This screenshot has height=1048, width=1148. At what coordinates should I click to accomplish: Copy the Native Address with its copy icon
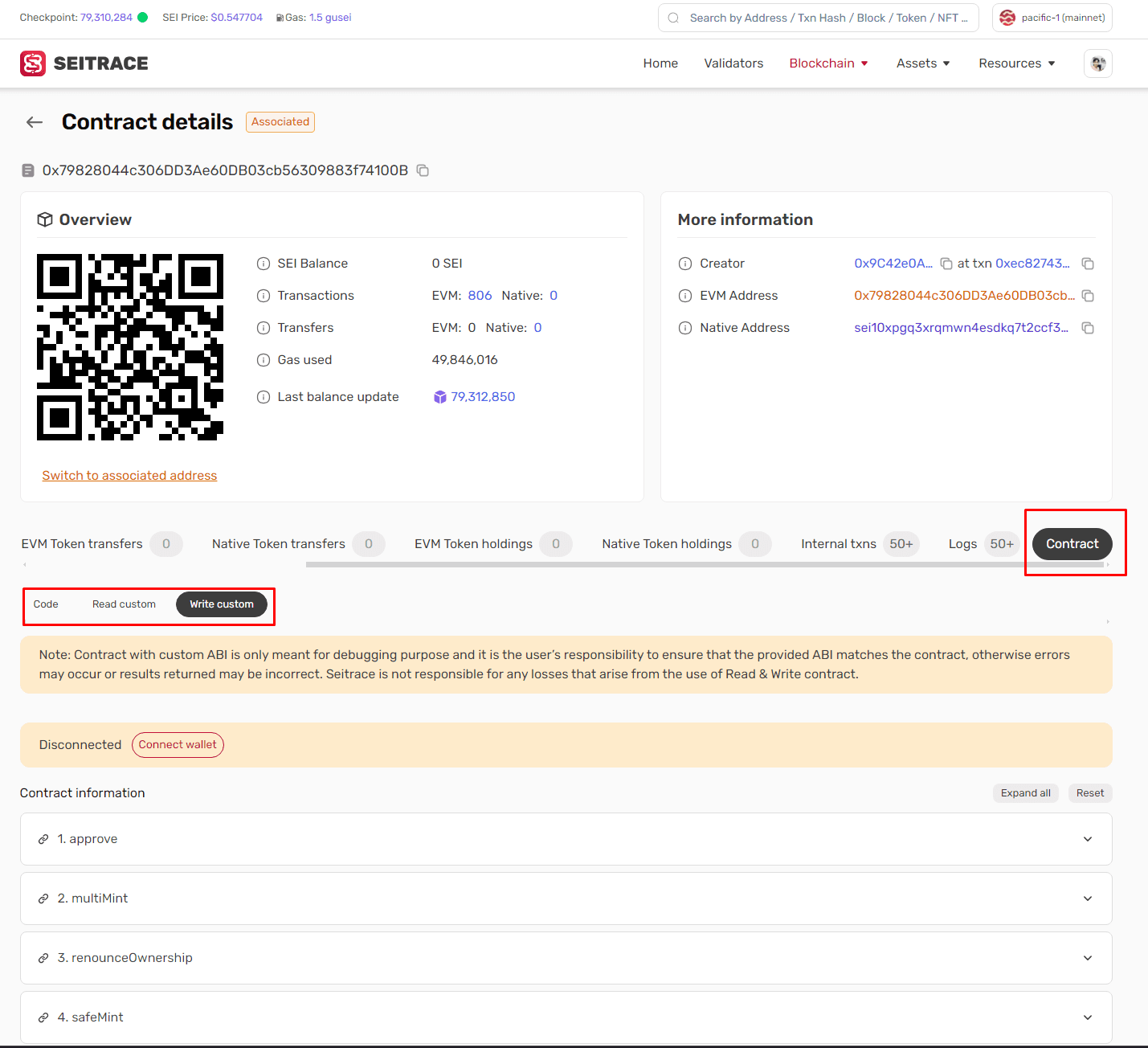tap(1088, 328)
